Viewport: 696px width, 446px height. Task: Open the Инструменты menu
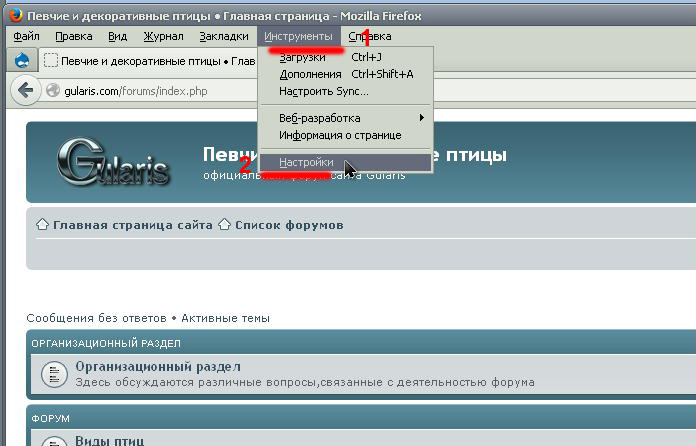(299, 36)
